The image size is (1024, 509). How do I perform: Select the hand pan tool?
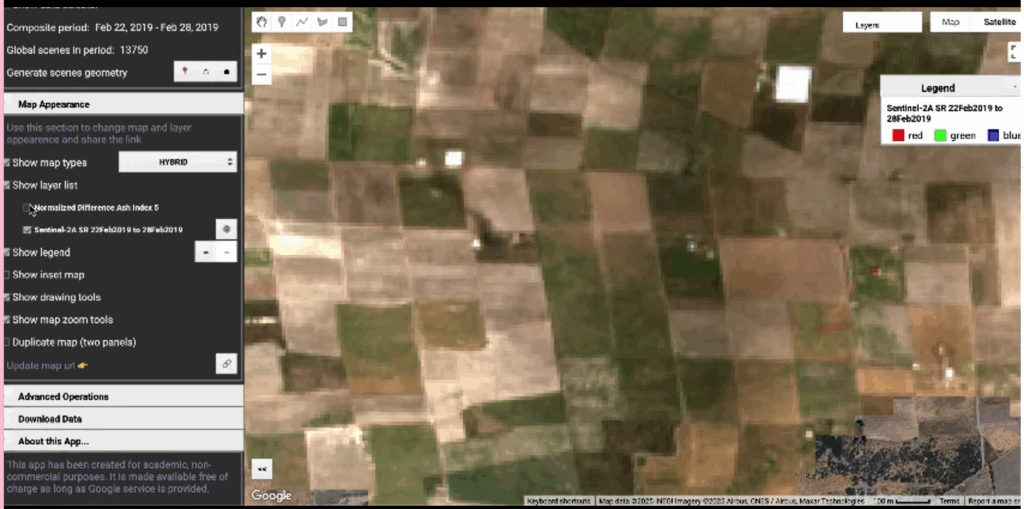pos(262,21)
